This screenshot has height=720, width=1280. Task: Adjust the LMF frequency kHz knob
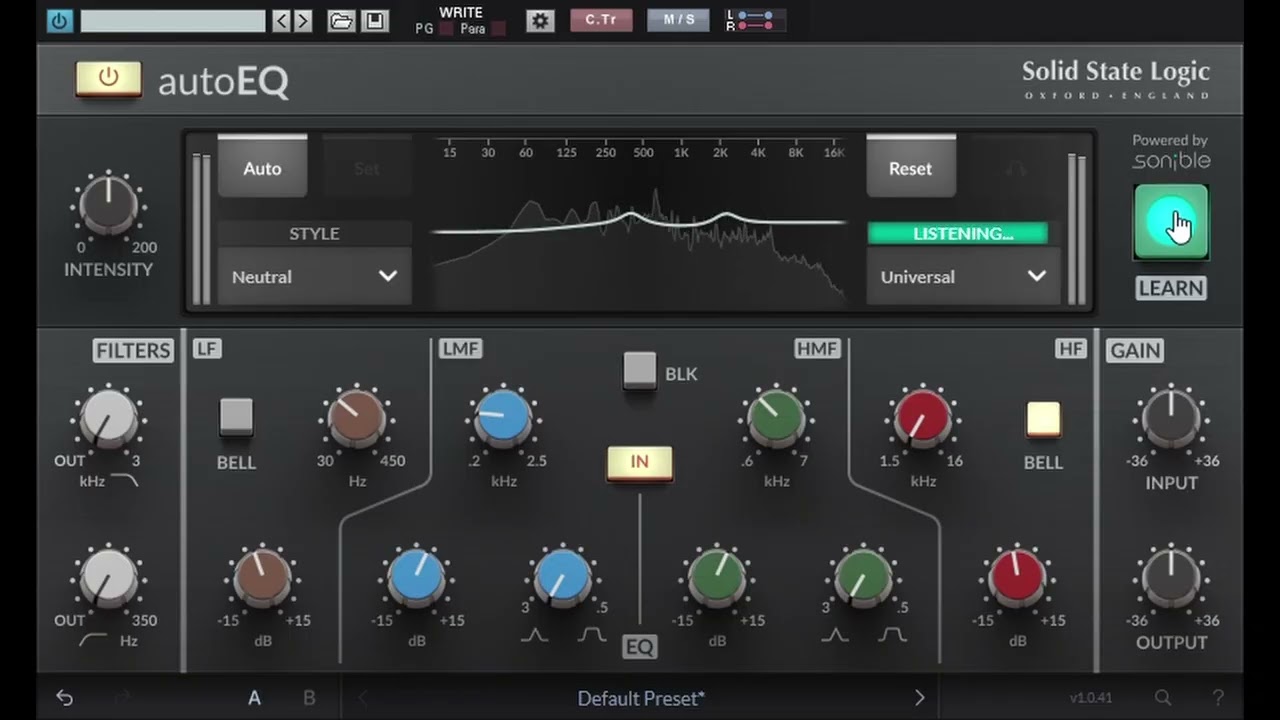pos(503,418)
